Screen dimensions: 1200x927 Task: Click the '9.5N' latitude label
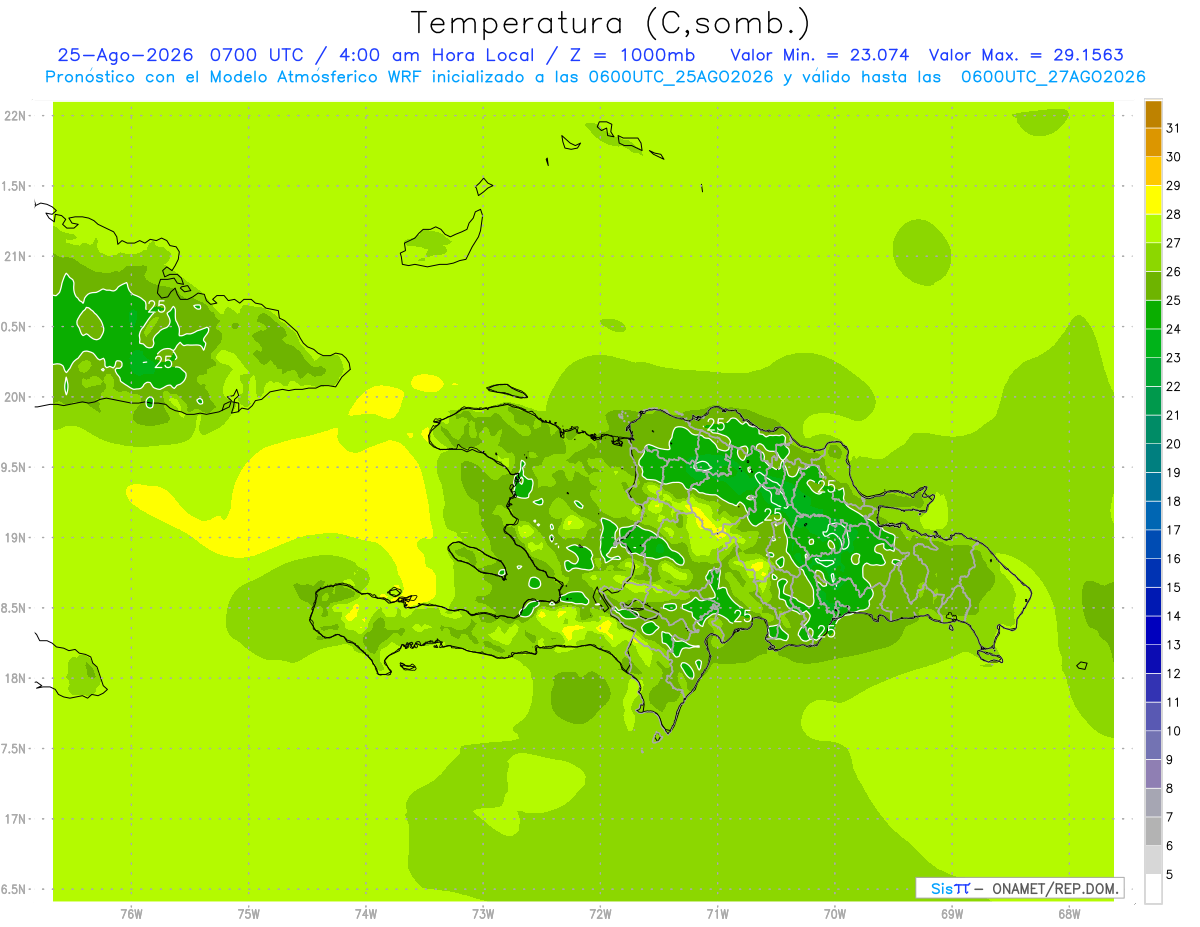tap(15, 467)
